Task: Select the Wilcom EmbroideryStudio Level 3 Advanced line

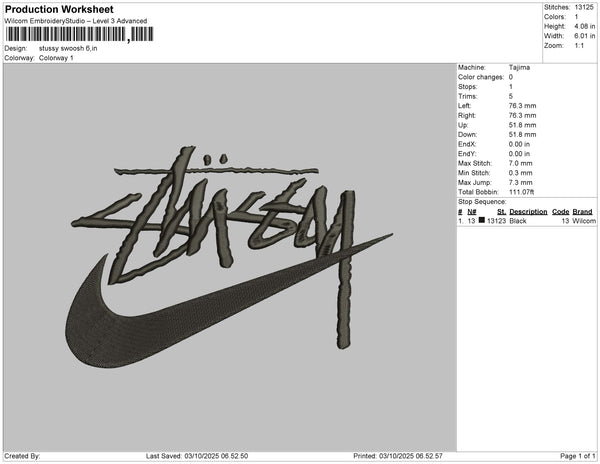Action: click(x=76, y=21)
